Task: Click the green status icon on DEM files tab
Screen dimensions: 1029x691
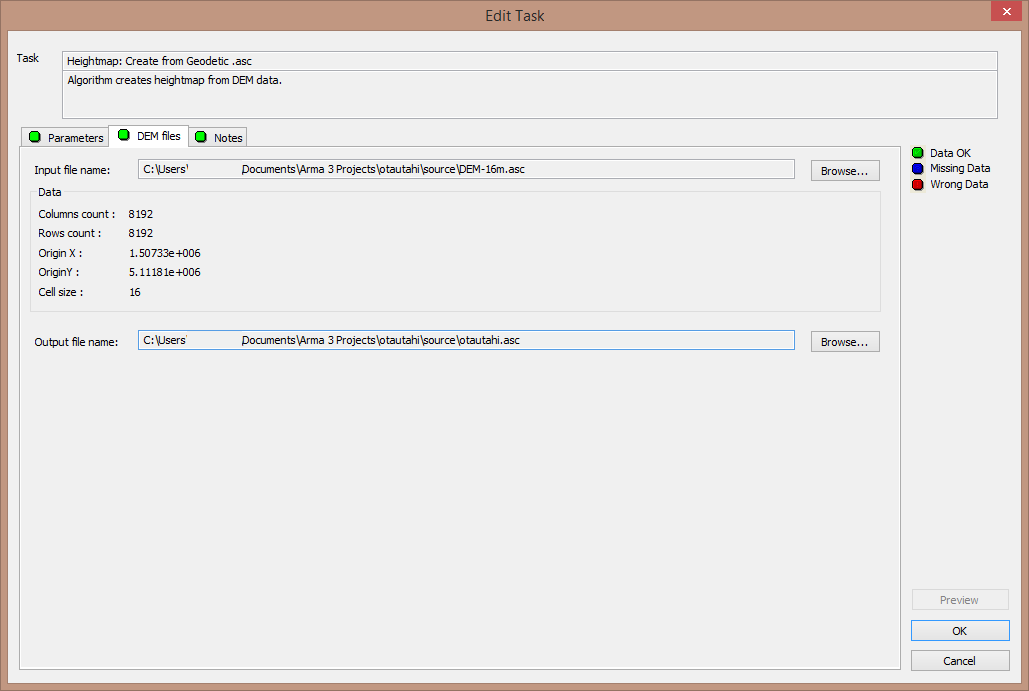Action: [x=123, y=135]
